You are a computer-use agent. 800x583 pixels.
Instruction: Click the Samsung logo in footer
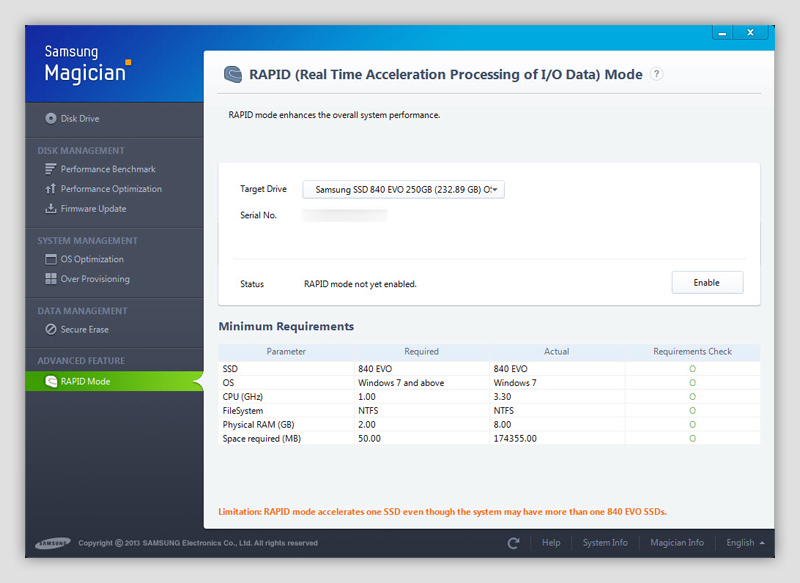[53, 543]
